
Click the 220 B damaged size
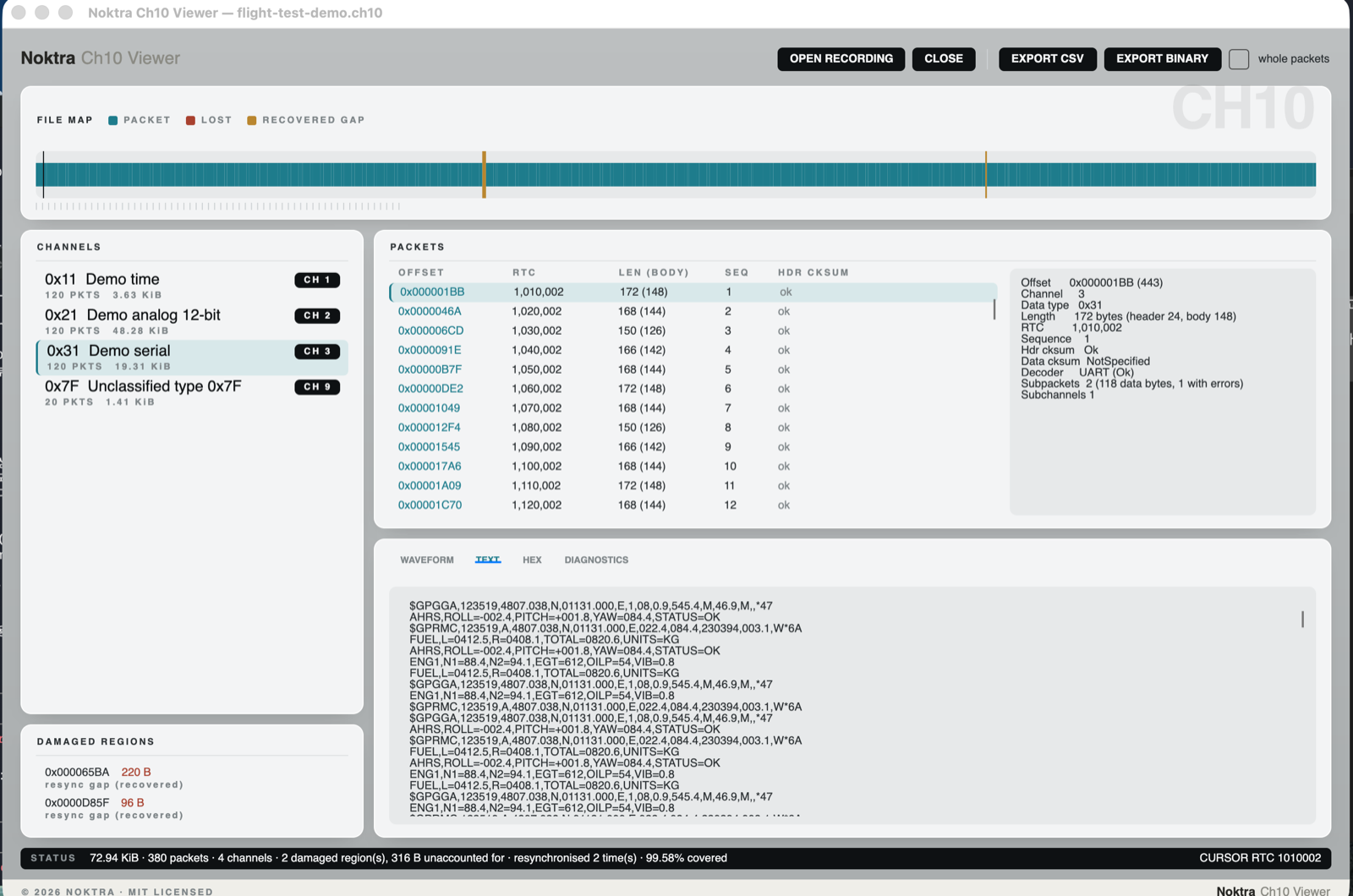point(136,772)
